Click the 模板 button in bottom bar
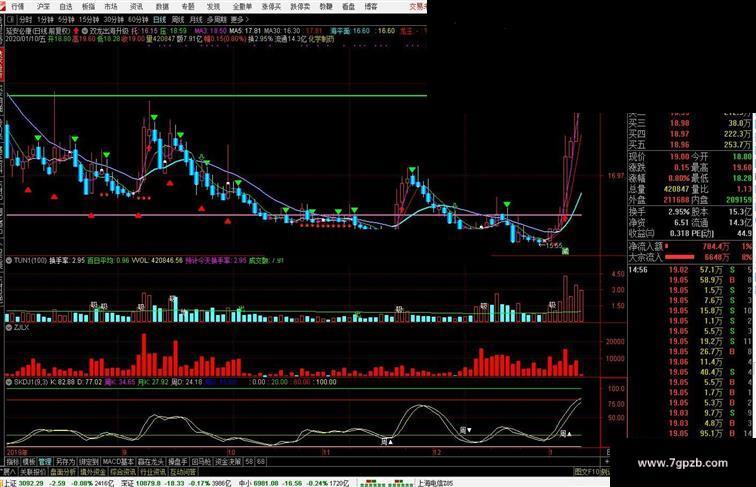Image resolution: width=756 pixels, height=487 pixels. point(29,462)
